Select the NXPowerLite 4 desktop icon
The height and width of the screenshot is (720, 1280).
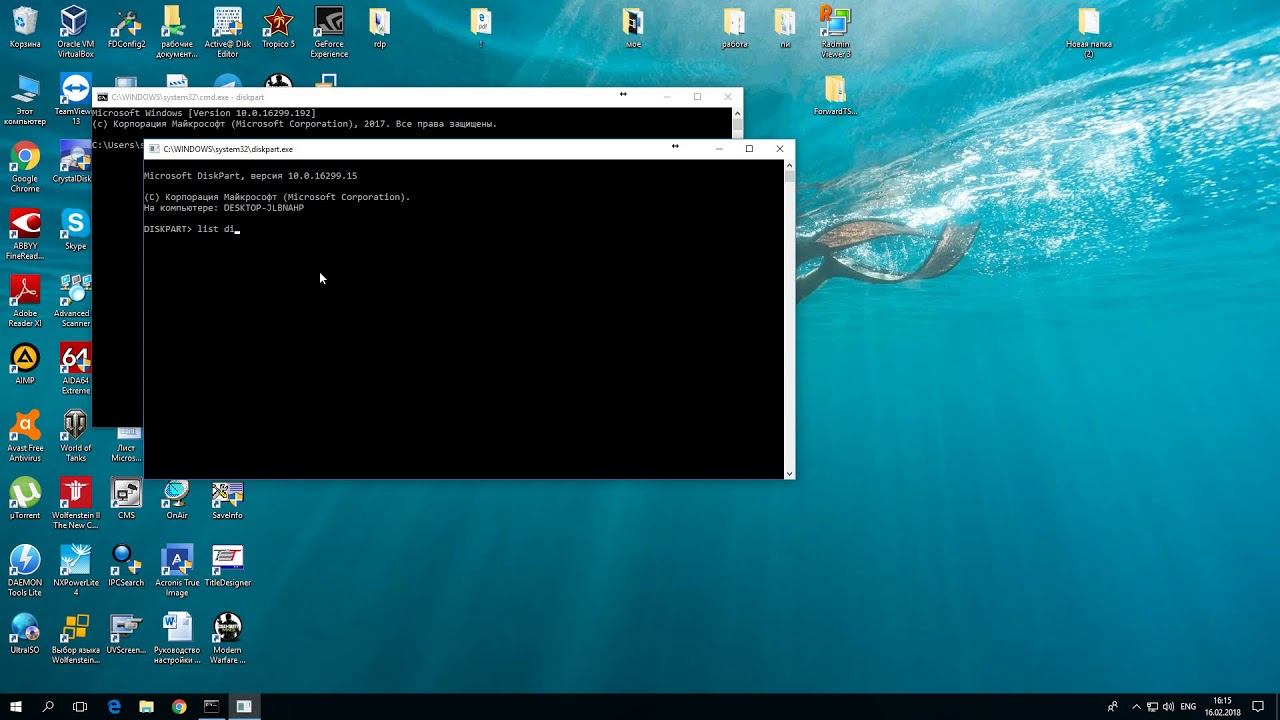point(75,571)
